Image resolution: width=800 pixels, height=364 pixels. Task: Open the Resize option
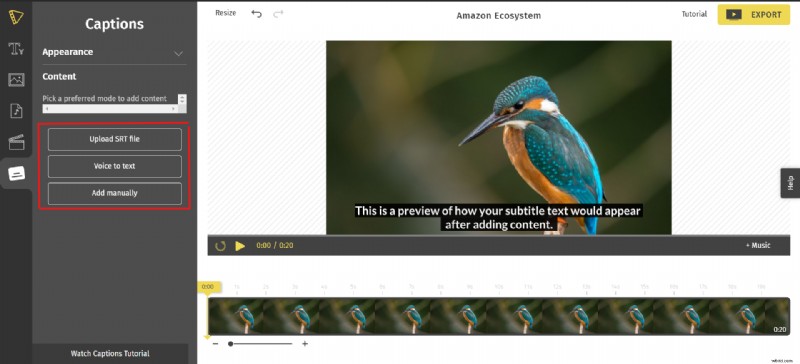click(x=226, y=13)
